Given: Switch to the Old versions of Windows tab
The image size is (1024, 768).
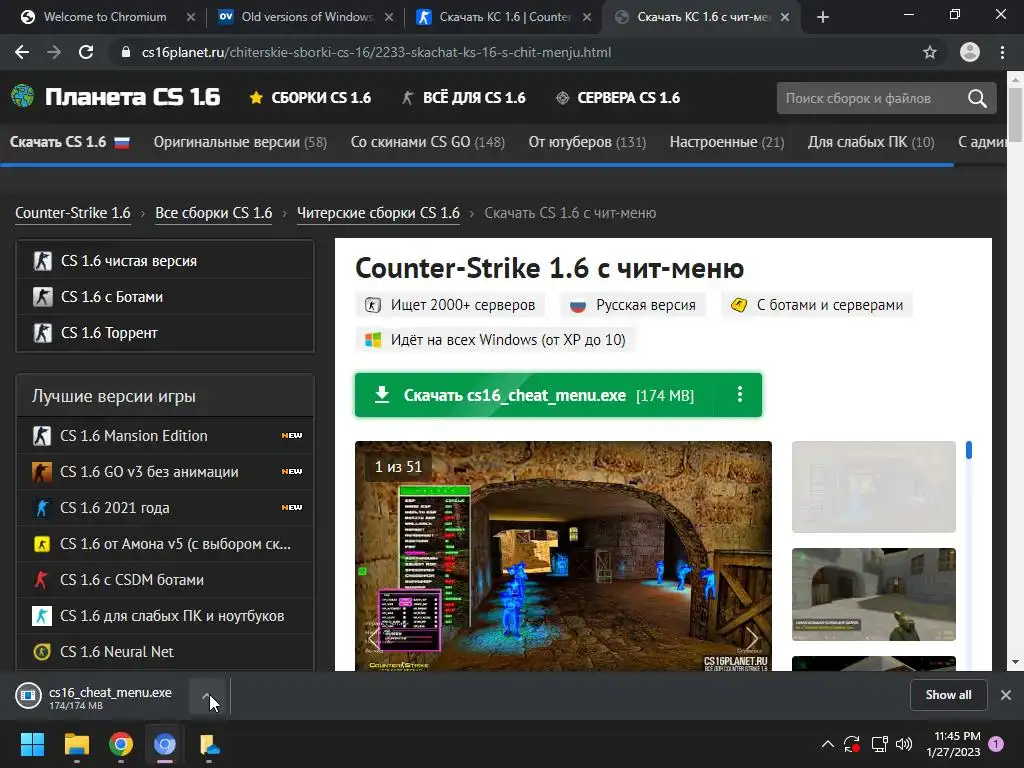Looking at the screenshot, I should pyautogui.click(x=307, y=17).
